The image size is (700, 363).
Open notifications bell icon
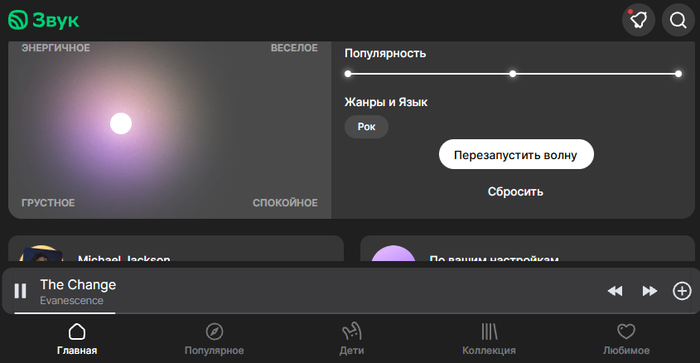tap(638, 20)
